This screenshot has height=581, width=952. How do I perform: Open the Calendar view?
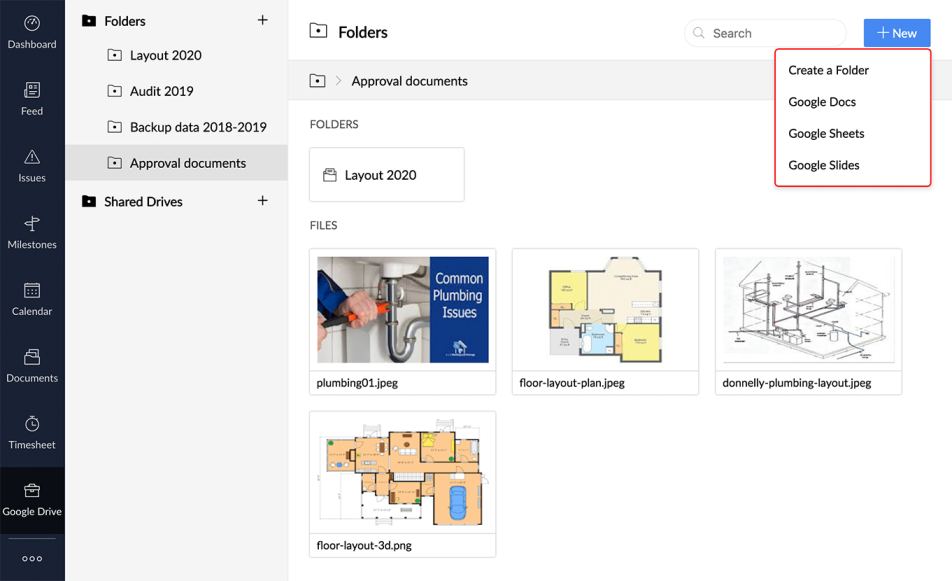click(x=32, y=300)
